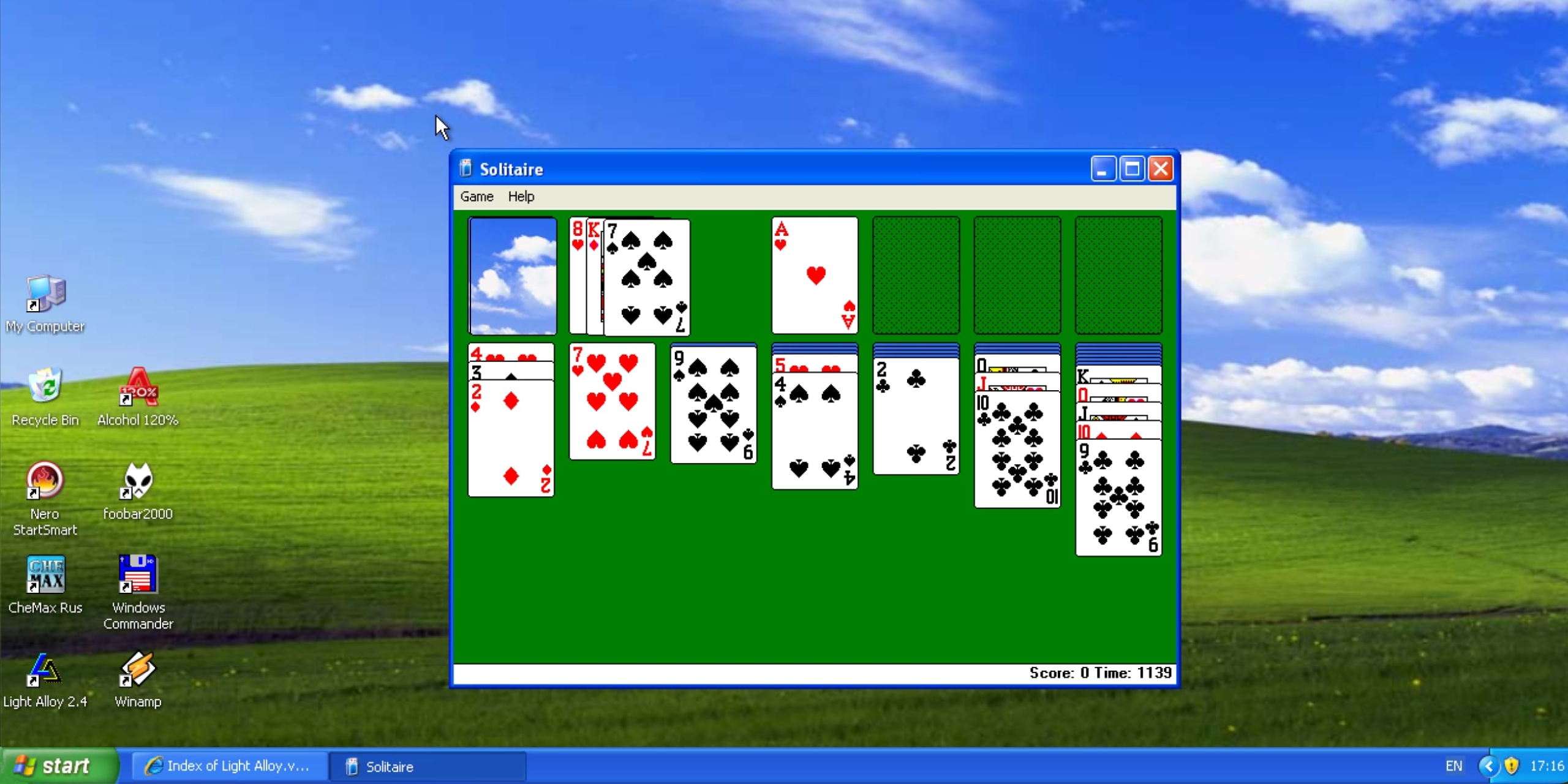
Task: Select the Light Alloy 2.4 shortcut
Action: point(45,680)
